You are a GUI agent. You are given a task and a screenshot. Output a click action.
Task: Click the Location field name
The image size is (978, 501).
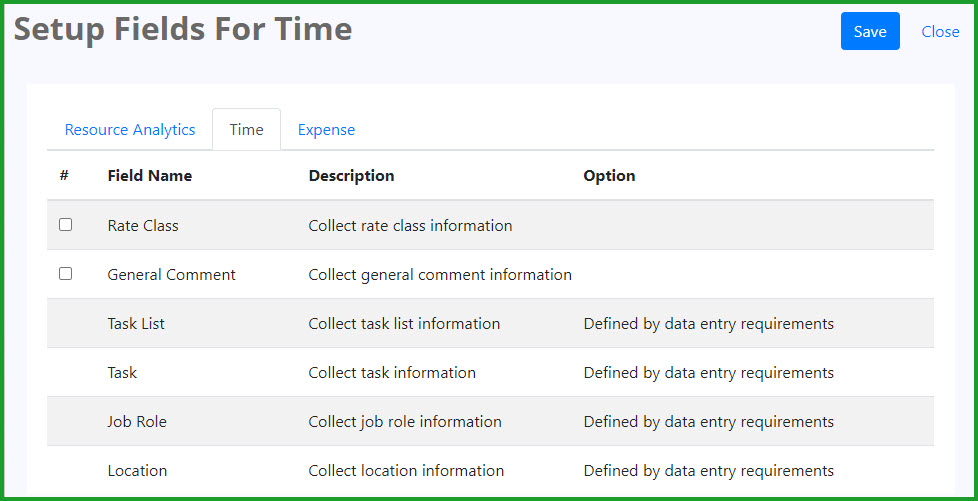pos(137,470)
